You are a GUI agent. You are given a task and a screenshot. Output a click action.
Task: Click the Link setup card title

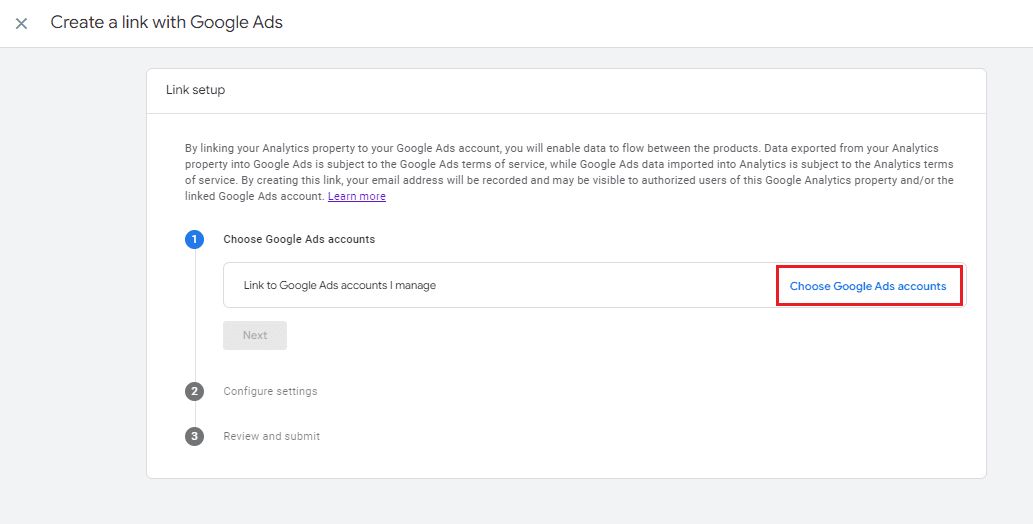(x=196, y=90)
